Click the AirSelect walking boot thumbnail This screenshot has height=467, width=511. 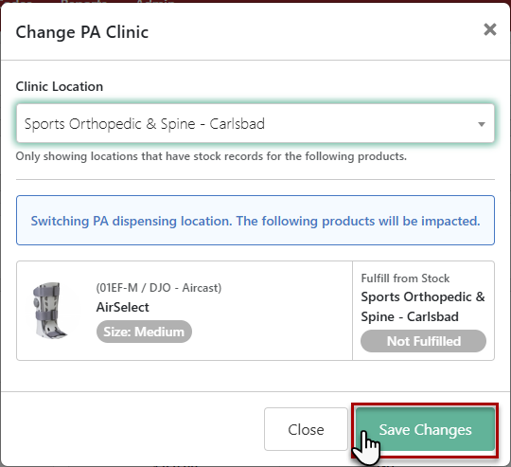(50, 310)
